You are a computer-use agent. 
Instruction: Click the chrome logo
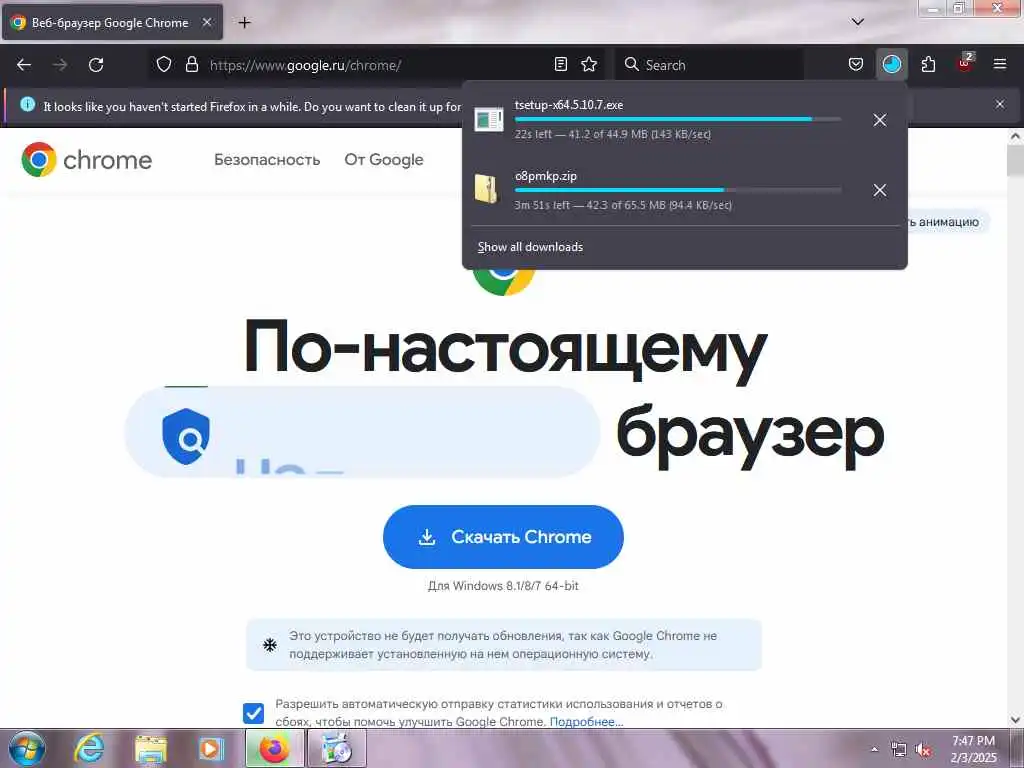point(86,160)
